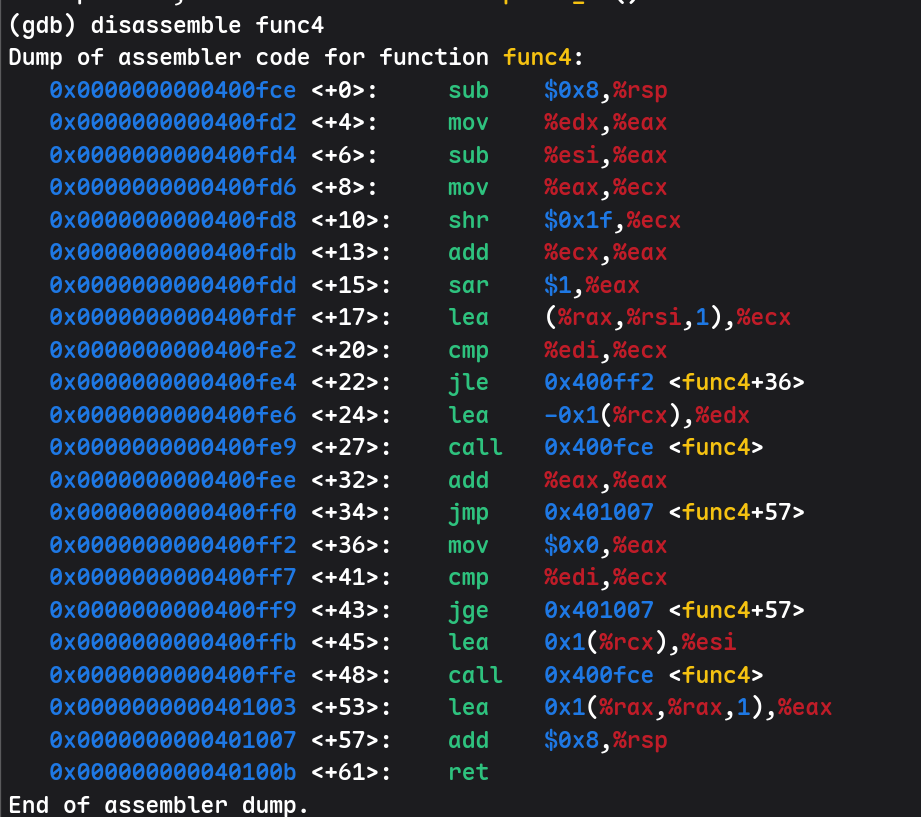The width and height of the screenshot is (921, 817).
Task: Click operand '-0x1(%rcx),%edx'
Action: click(x=647, y=415)
